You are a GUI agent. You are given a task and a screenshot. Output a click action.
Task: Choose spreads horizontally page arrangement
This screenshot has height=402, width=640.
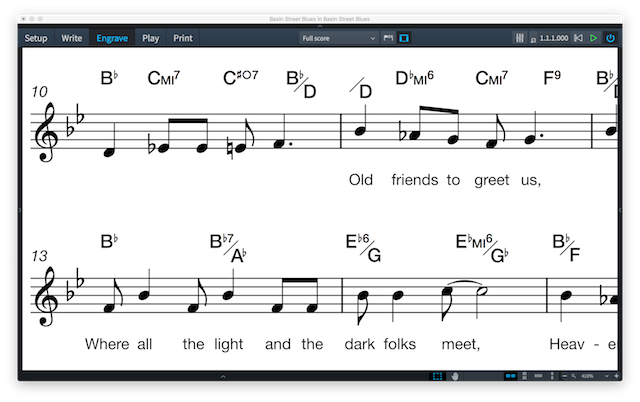pos(510,376)
